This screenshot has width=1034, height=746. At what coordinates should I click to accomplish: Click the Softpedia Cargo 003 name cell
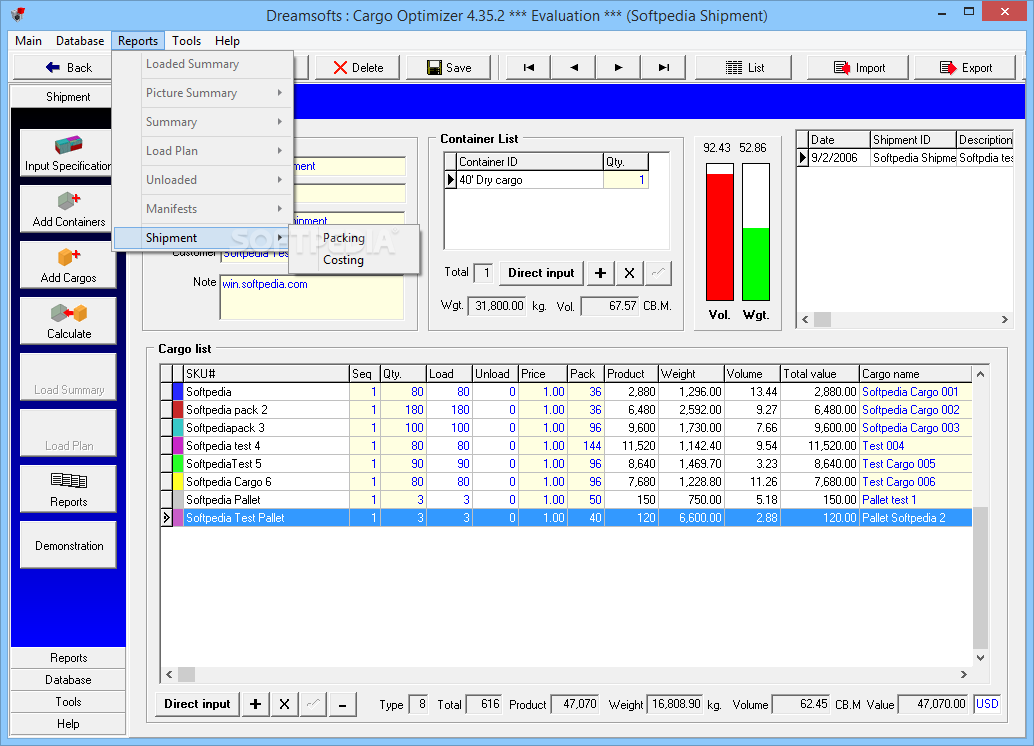point(915,428)
